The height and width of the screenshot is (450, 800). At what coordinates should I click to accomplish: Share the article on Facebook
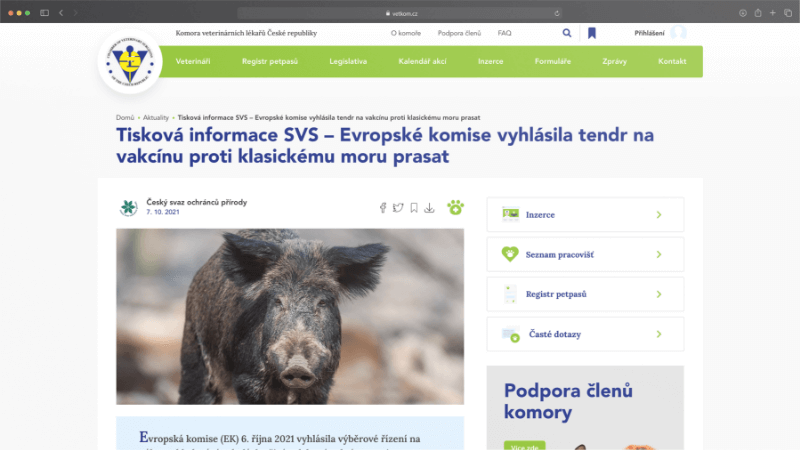(x=383, y=208)
